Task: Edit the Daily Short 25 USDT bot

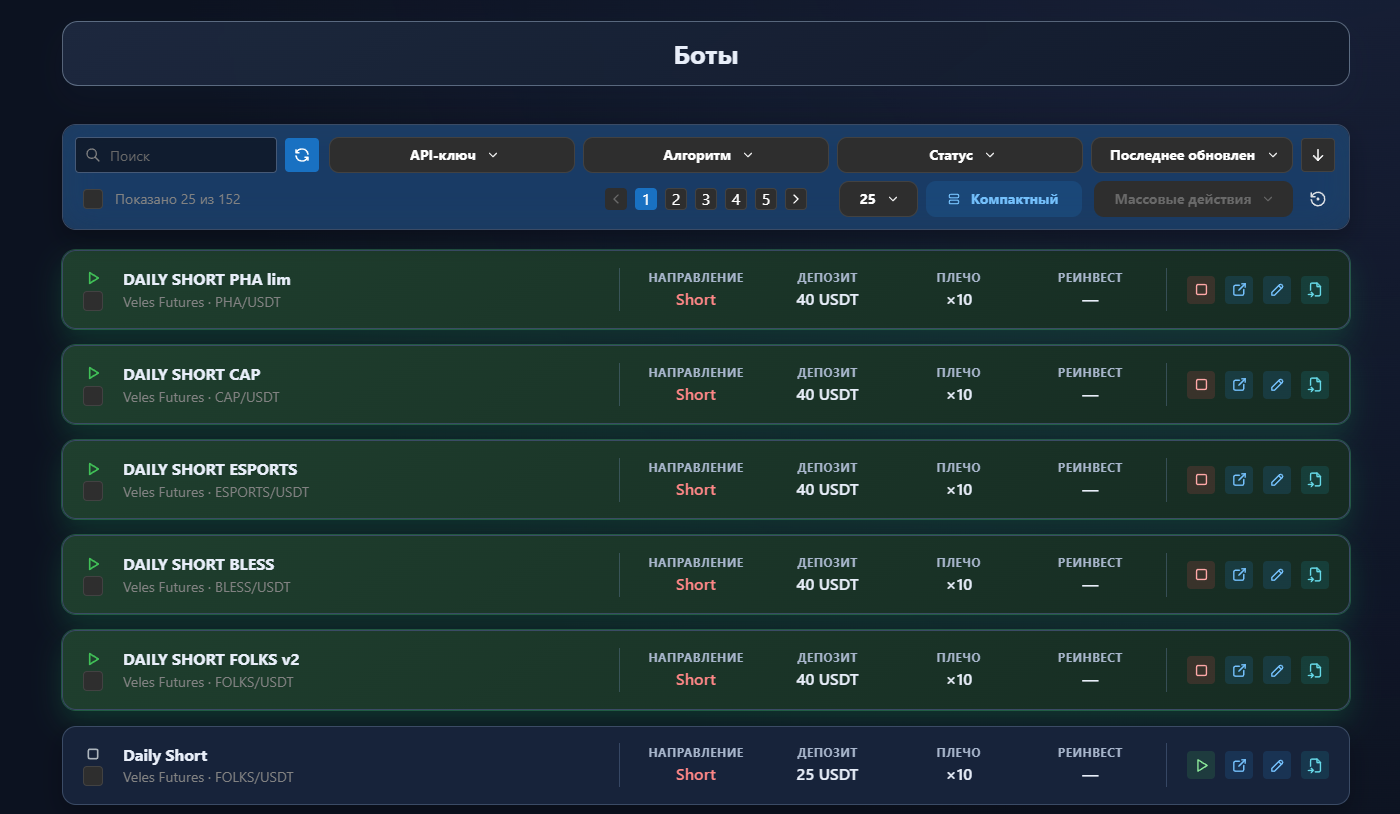Action: [x=1277, y=765]
